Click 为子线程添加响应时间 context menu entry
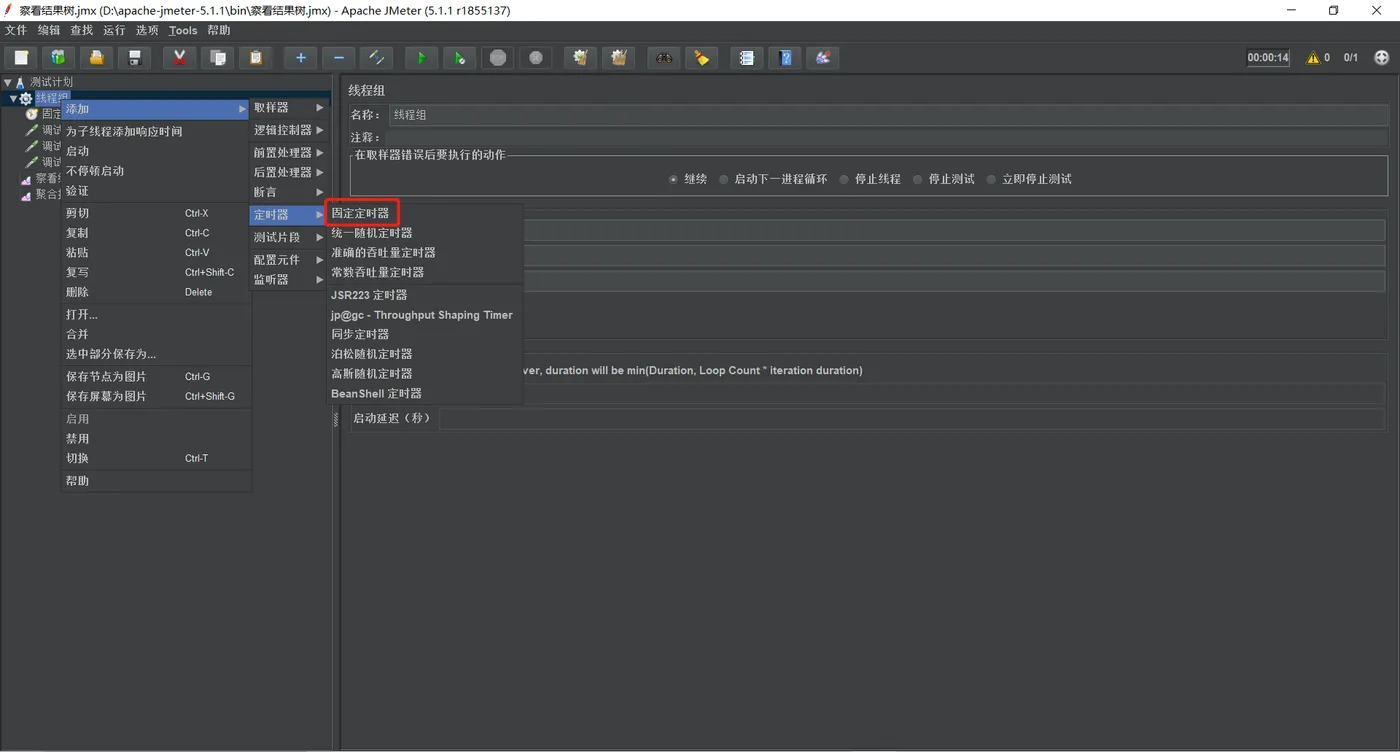The width and height of the screenshot is (1400, 752). 155,132
